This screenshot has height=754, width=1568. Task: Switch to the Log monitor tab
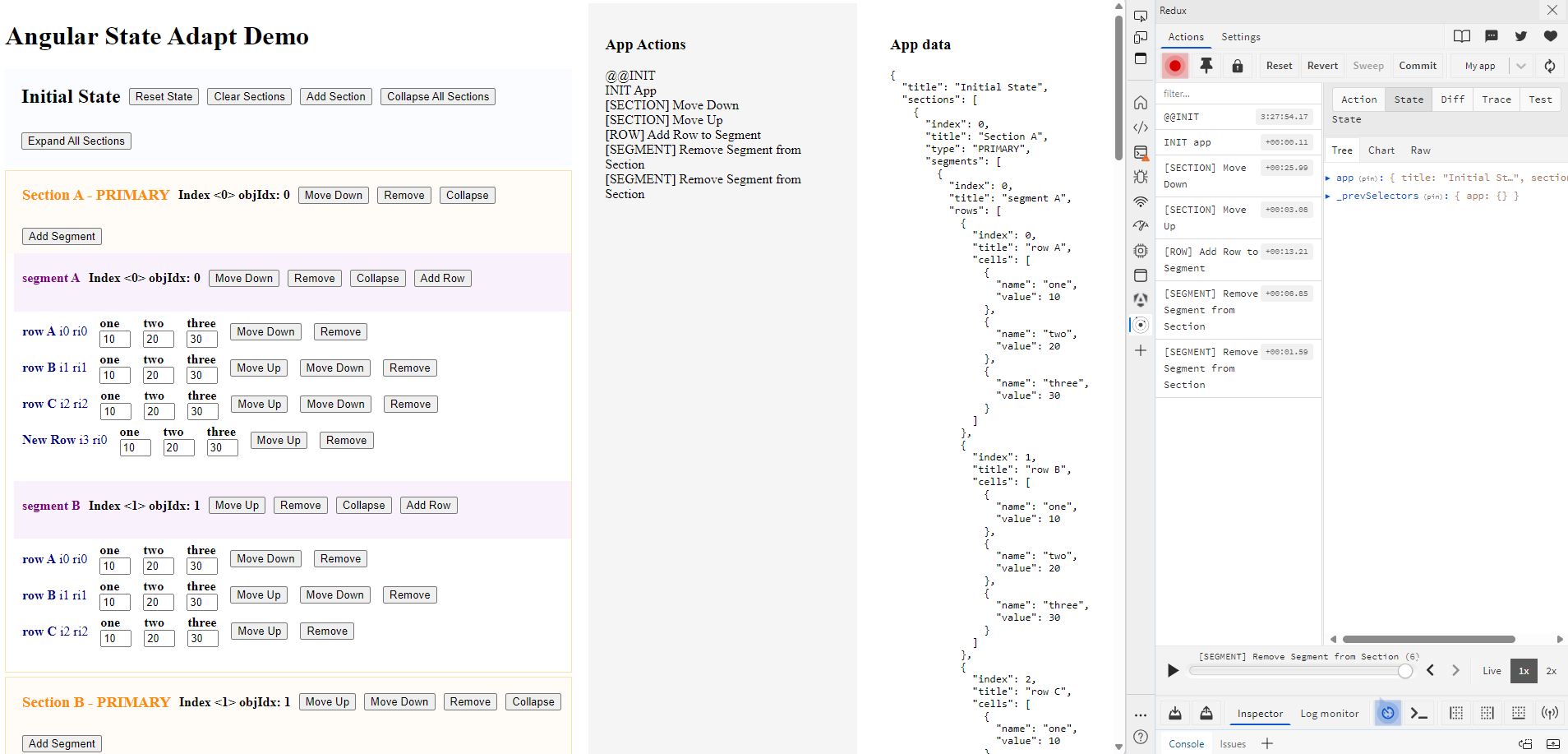1329,714
